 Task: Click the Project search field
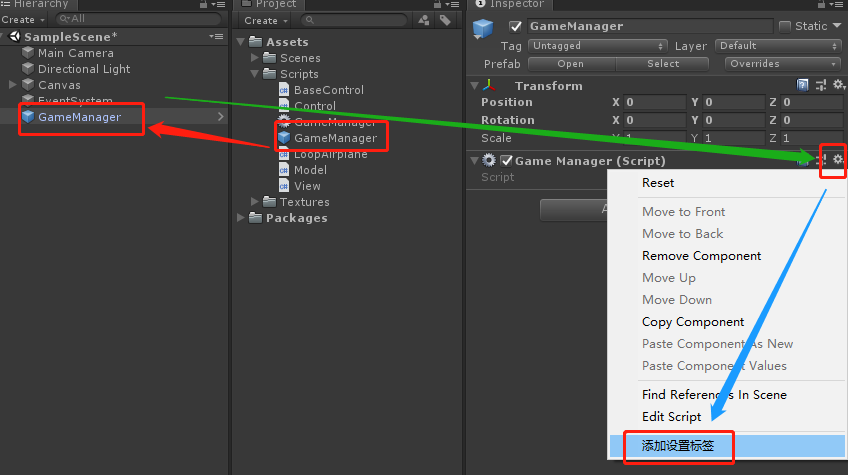(354, 20)
